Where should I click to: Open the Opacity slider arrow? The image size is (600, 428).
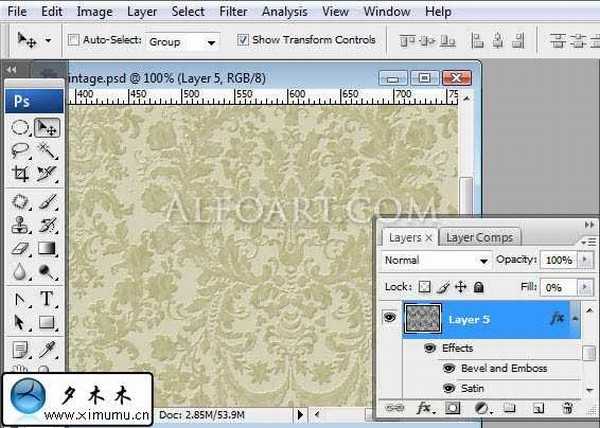pos(585,260)
